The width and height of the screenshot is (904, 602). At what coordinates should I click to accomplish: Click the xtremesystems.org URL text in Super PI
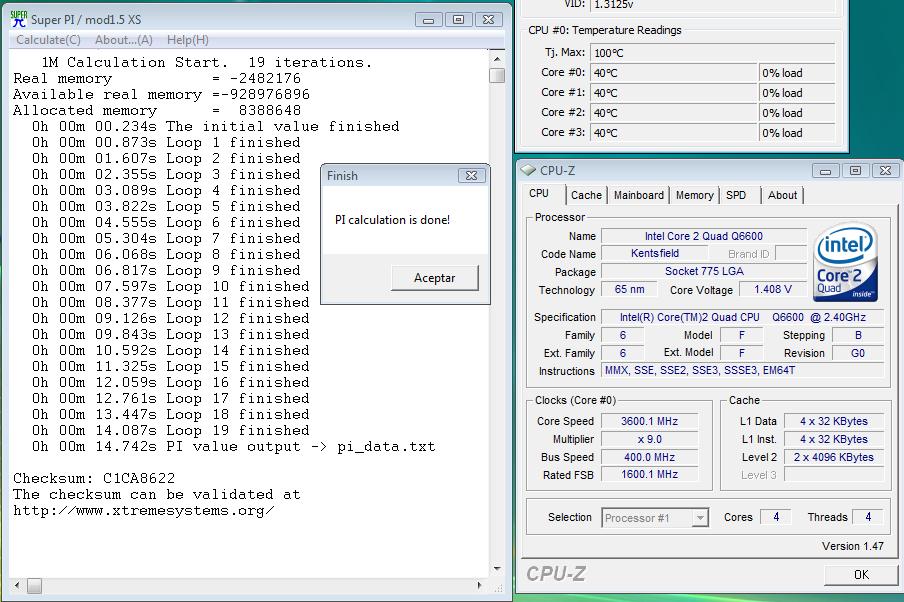(x=144, y=511)
